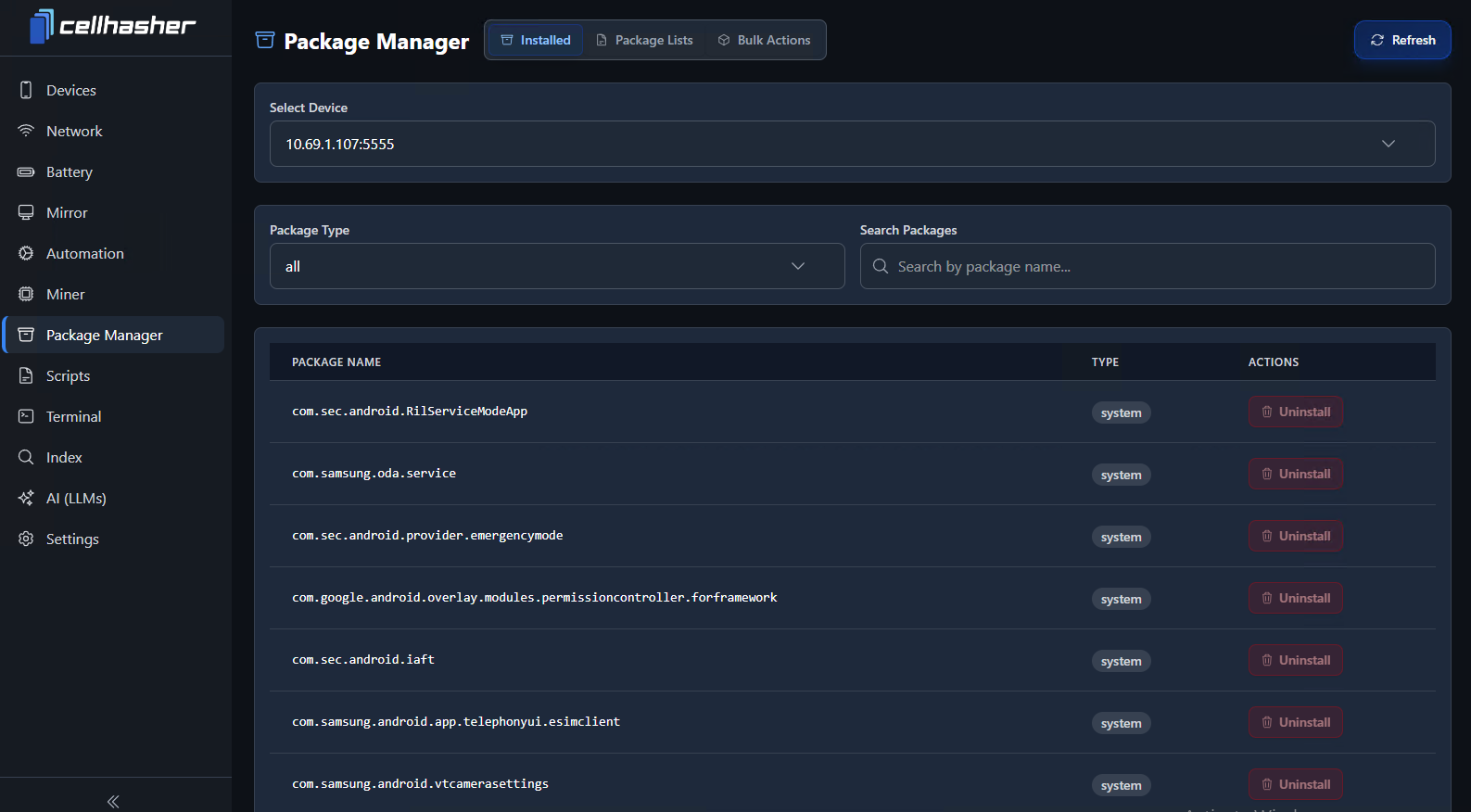Expand the Select Device dropdown

coord(852,144)
